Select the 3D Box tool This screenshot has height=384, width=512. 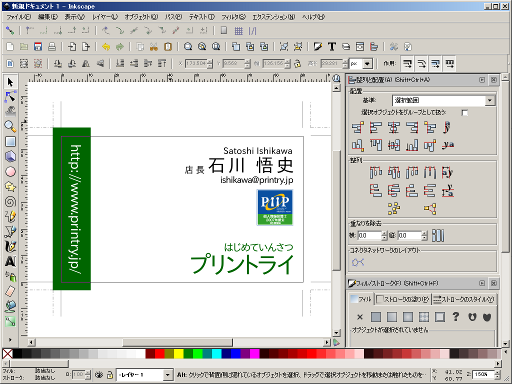pyautogui.click(x=10, y=156)
